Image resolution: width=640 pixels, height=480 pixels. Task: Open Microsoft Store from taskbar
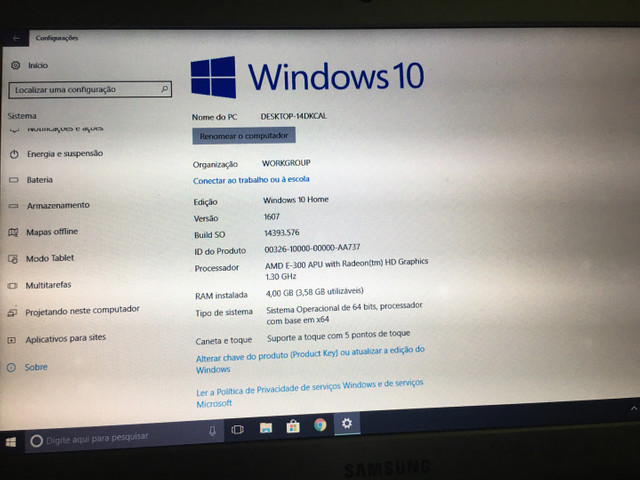coord(293,427)
